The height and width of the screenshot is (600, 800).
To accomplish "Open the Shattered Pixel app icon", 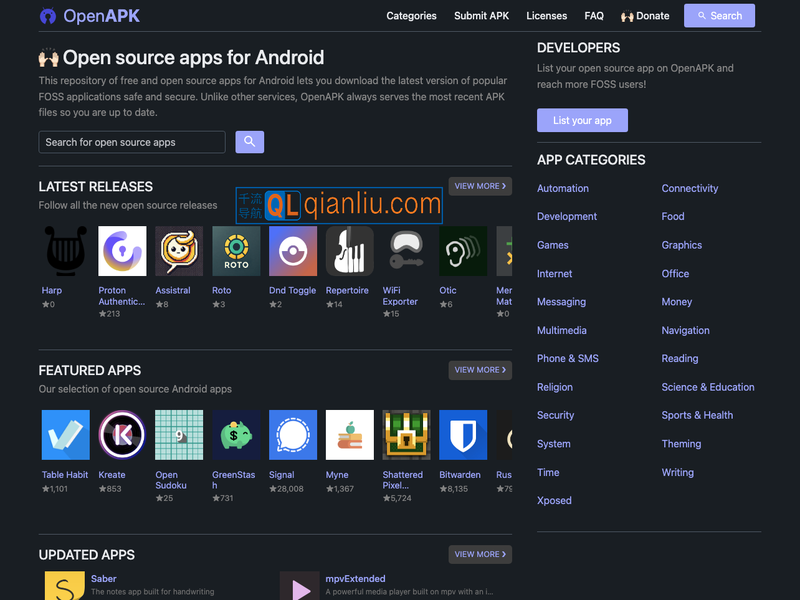I will point(407,435).
